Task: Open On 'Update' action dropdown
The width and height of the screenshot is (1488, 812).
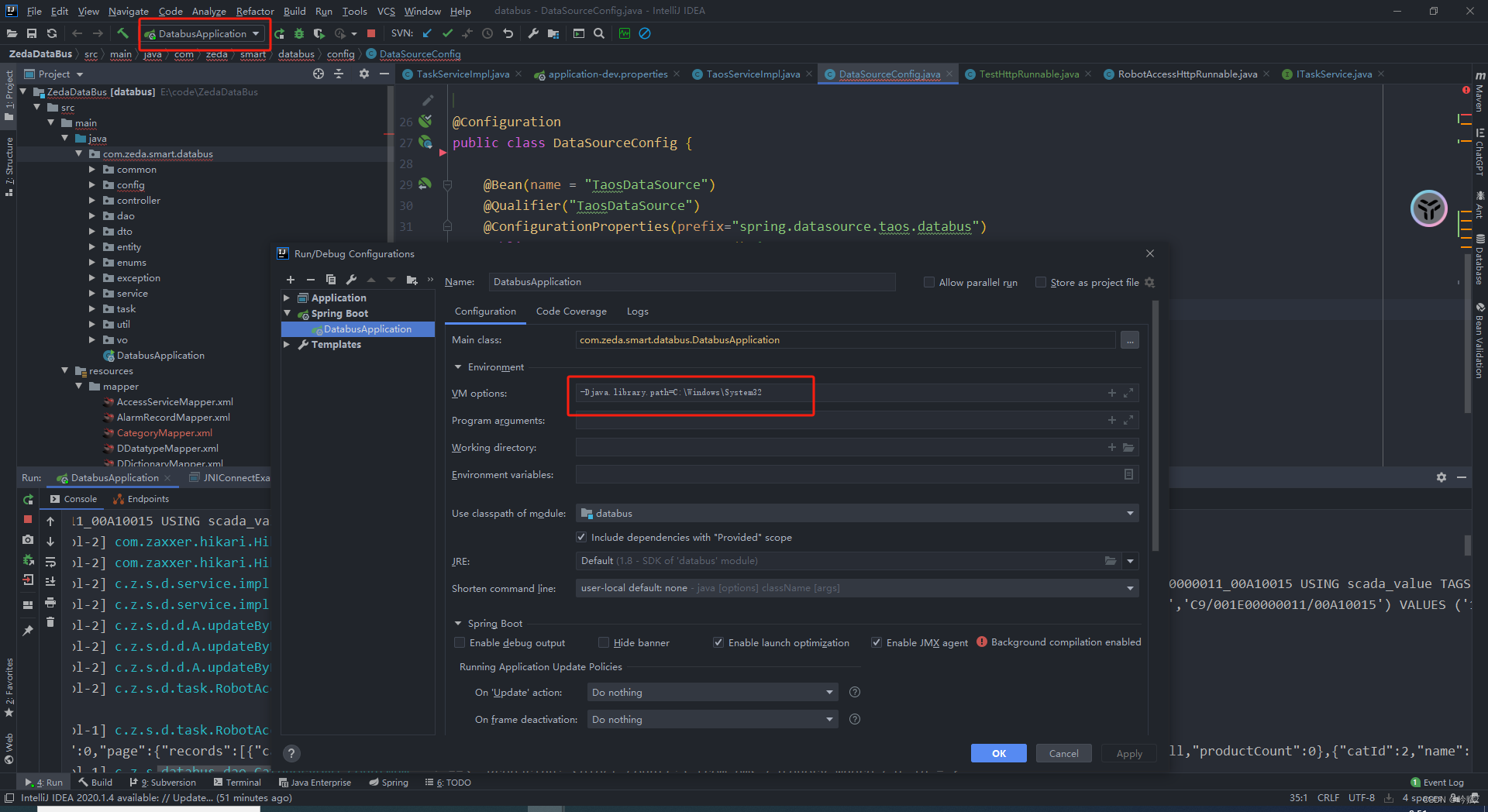Action: (x=711, y=692)
